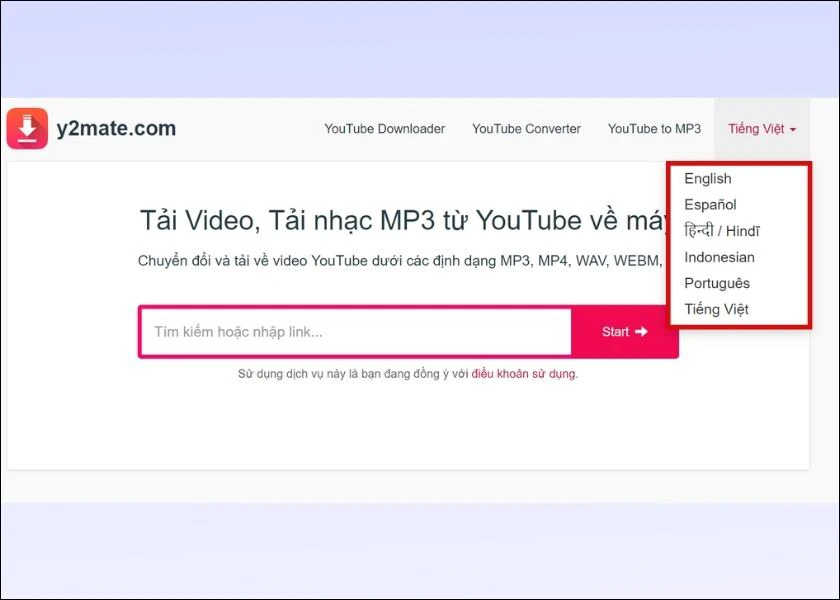The image size is (840, 600).
Task: Select Português language option
Action: (717, 283)
